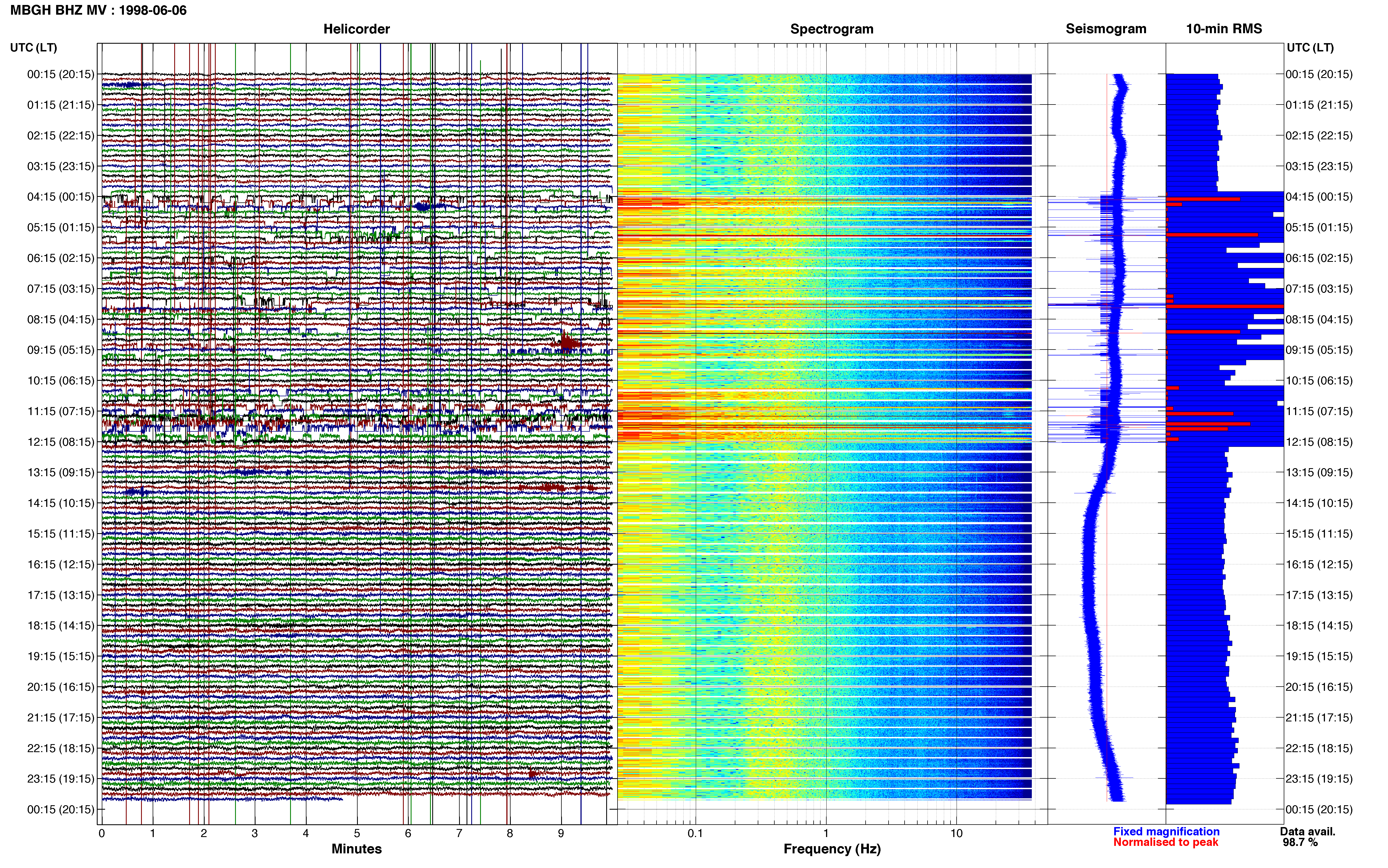This screenshot has width=1388, height=868.
Task: Click the '10-min RMS' panel heading
Action: coord(1224,29)
